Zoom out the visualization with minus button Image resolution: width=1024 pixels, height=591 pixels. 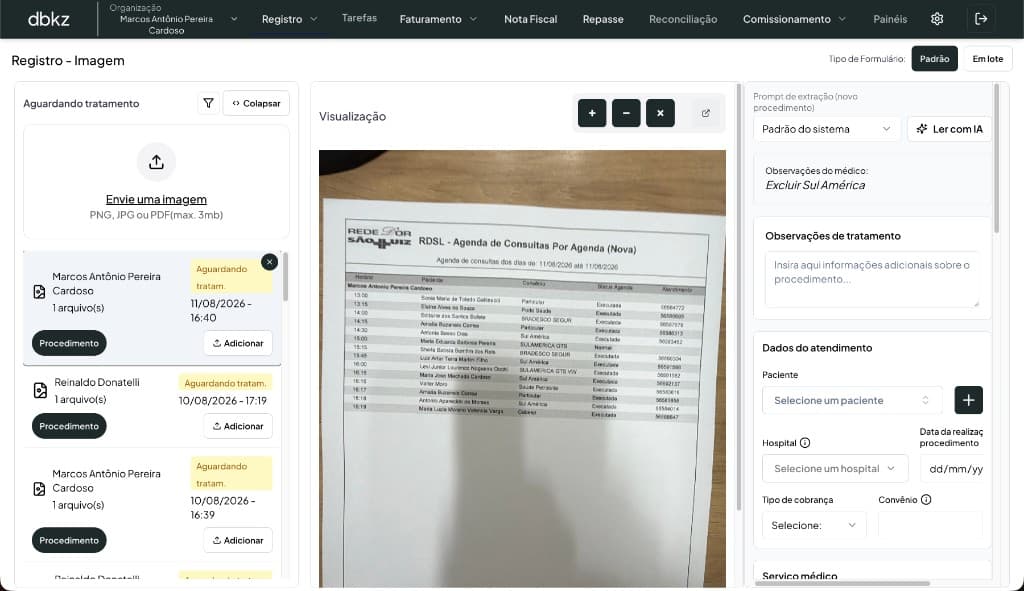tap(626, 113)
